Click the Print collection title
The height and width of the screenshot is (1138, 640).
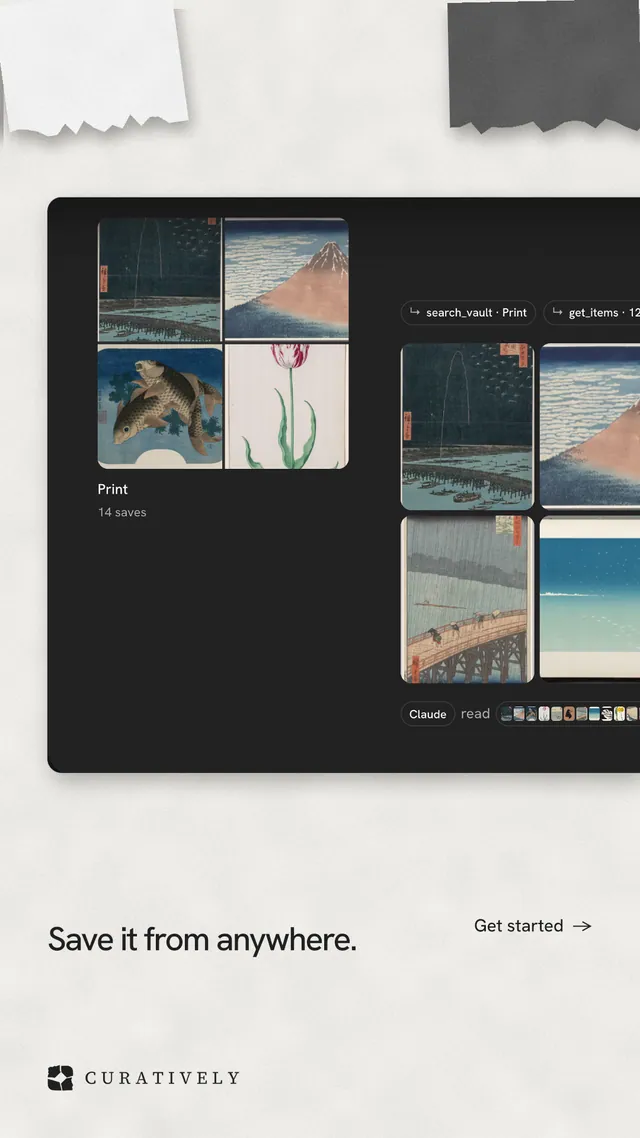(x=112, y=489)
